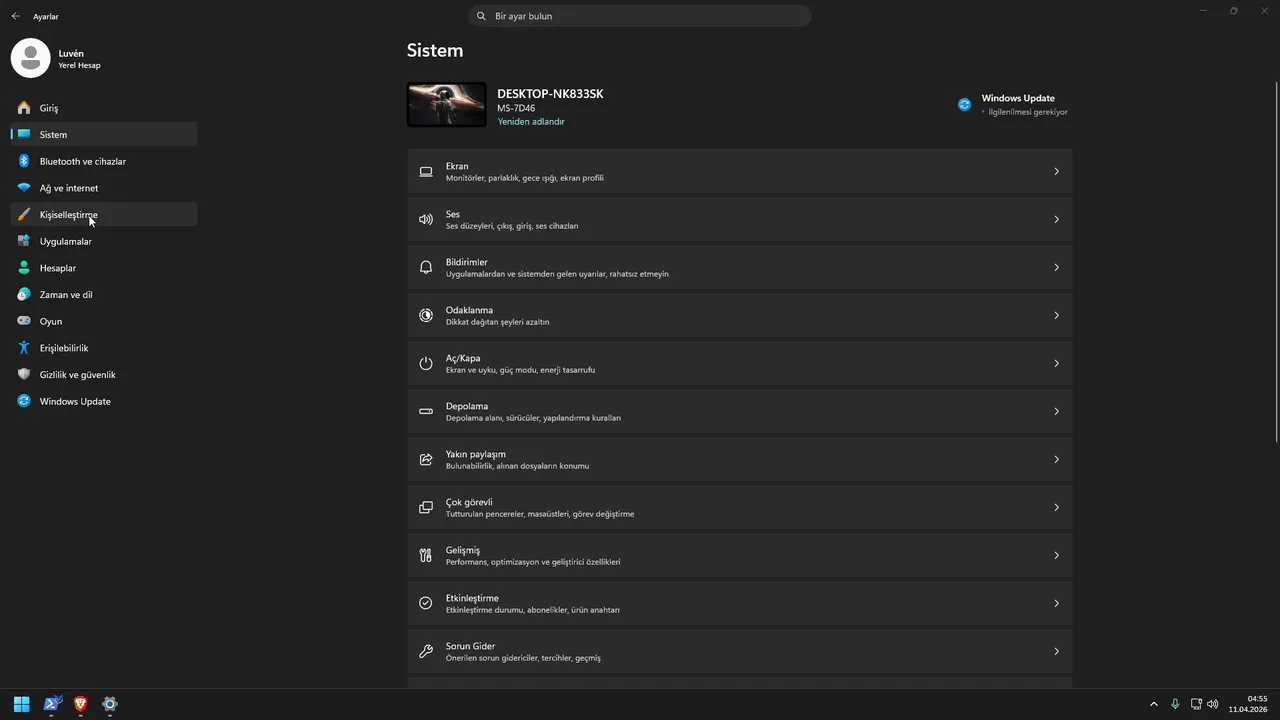This screenshot has height=720, width=1280.
Task: Go to Kişiselleştirme in the sidebar
Action: (68, 215)
